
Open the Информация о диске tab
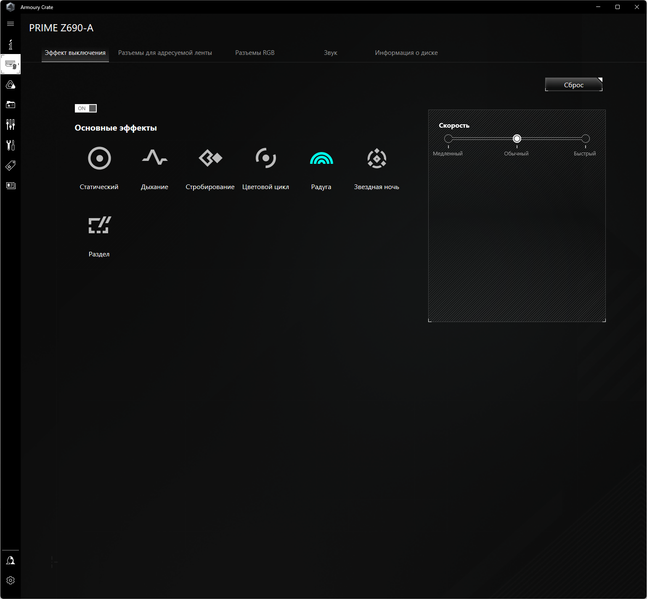406,53
